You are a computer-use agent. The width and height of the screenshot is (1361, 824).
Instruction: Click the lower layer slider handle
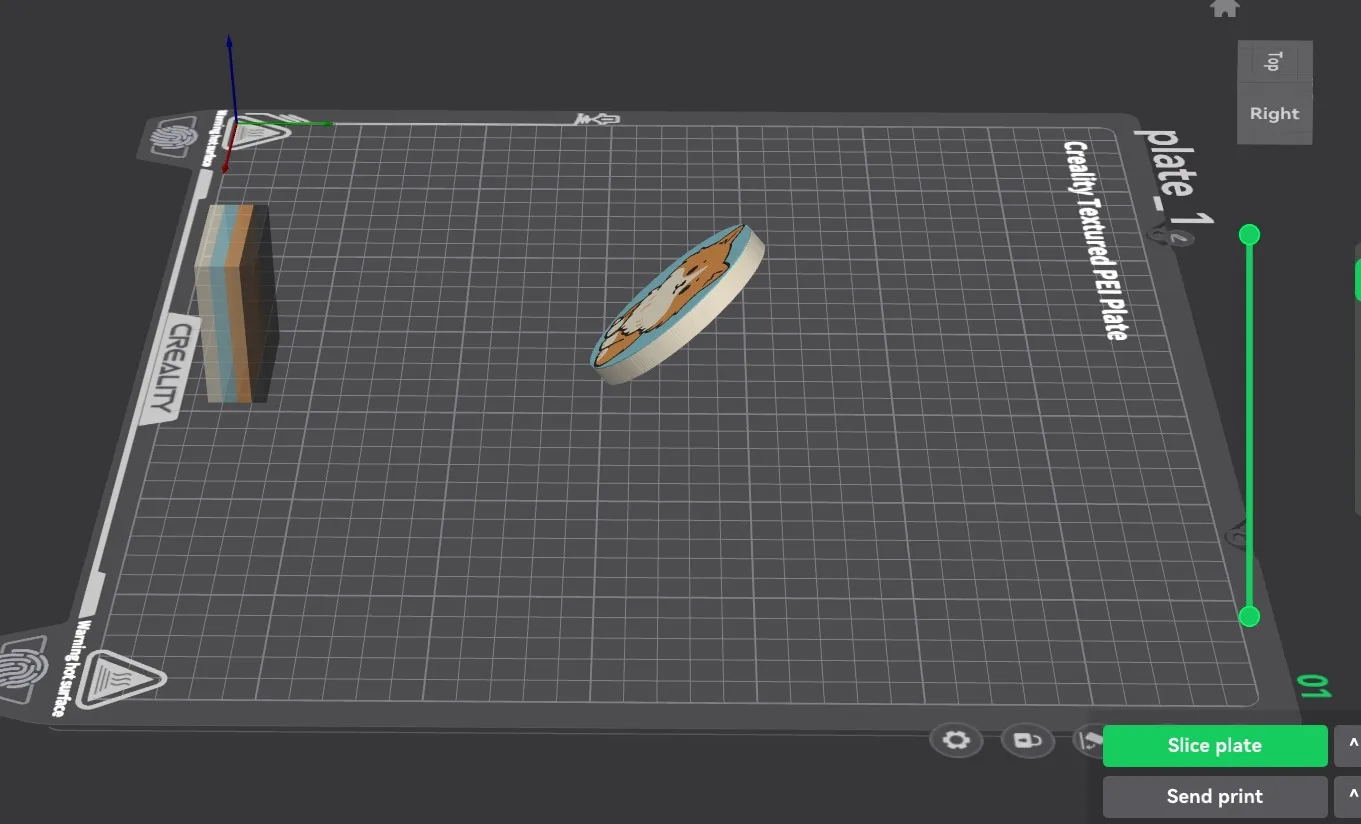pos(1249,616)
